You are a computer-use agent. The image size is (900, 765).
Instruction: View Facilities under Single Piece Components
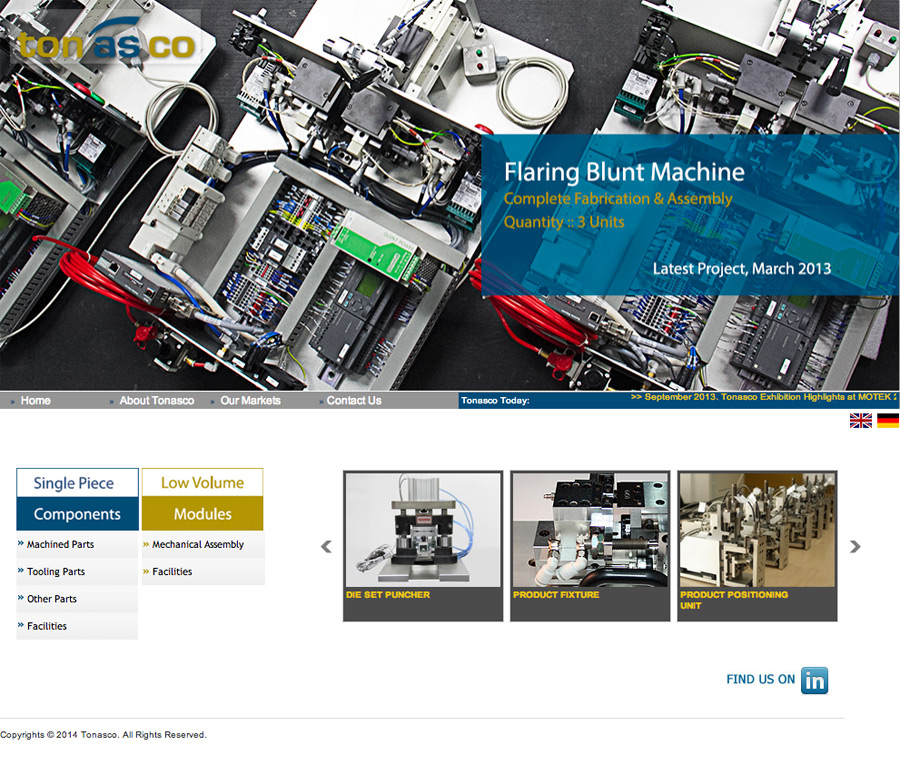[47, 626]
